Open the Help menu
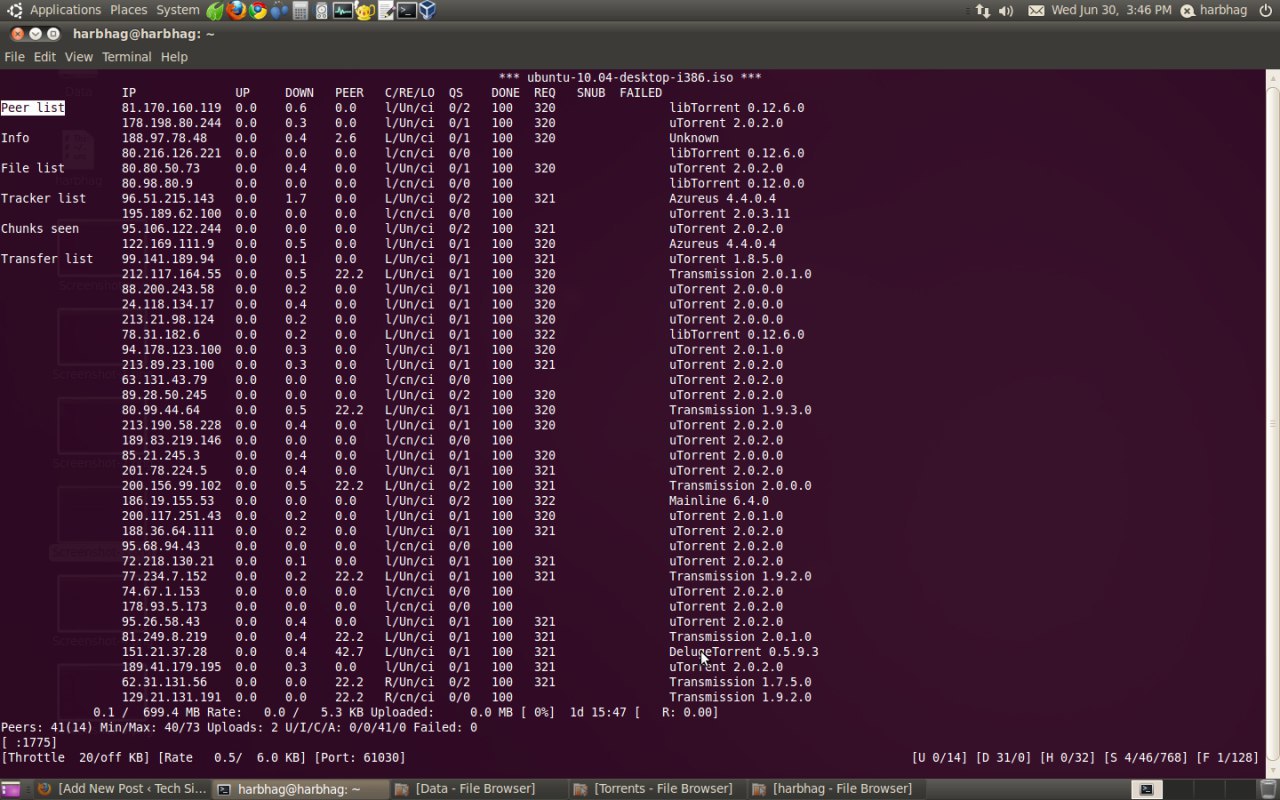 click(x=174, y=57)
